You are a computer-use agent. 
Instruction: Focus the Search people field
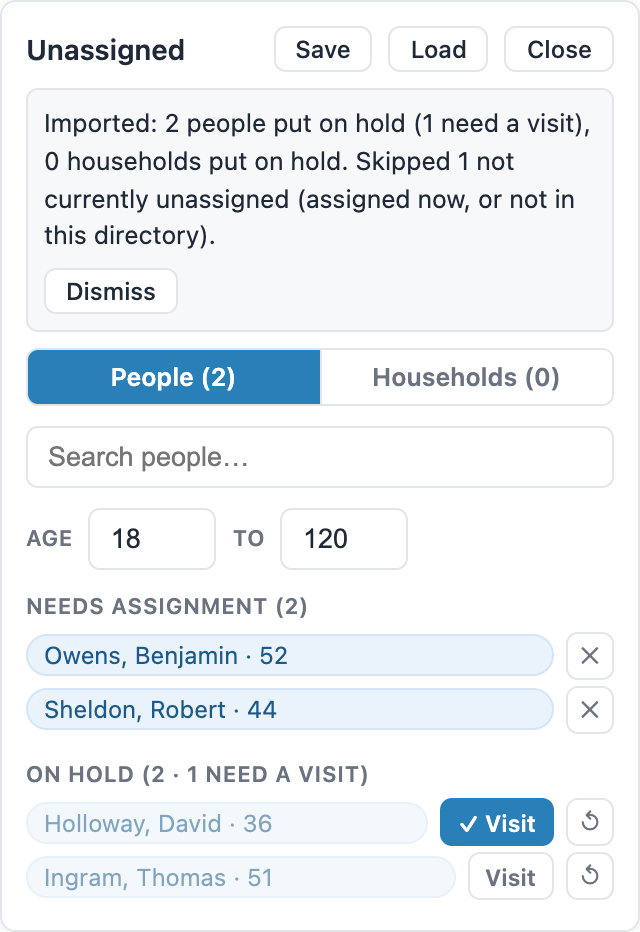[x=320, y=457]
